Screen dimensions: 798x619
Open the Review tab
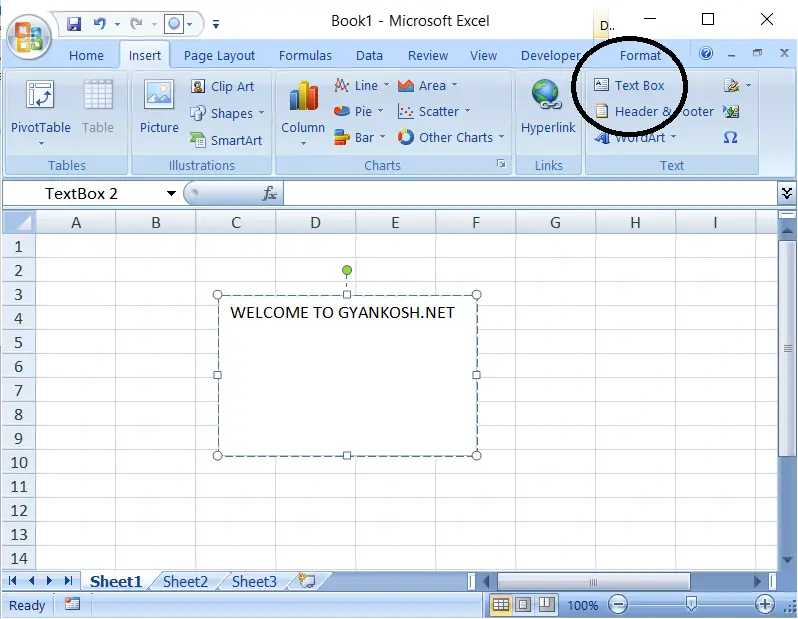click(x=428, y=55)
